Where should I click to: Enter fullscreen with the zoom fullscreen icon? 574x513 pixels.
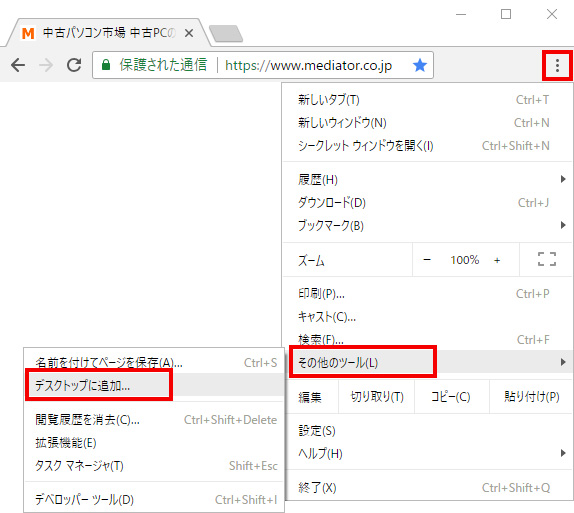click(x=547, y=259)
